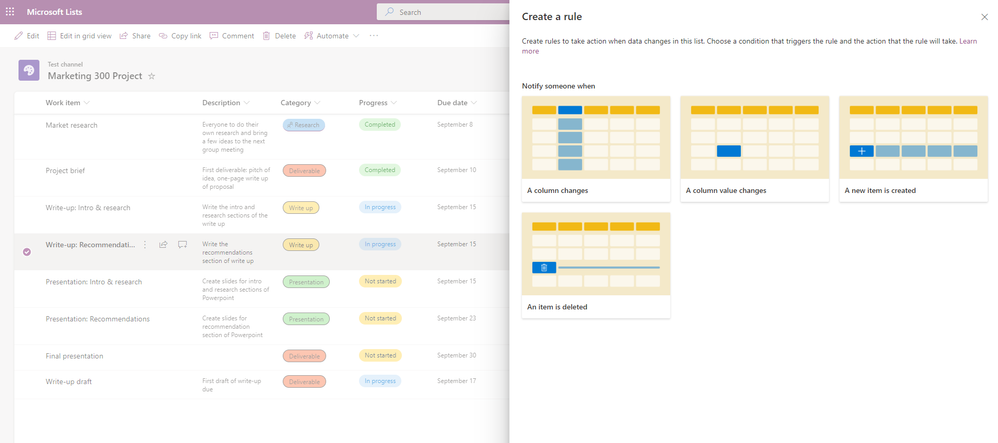
Task: Favorite the Marketing 300 Project list star
Action: point(152,76)
